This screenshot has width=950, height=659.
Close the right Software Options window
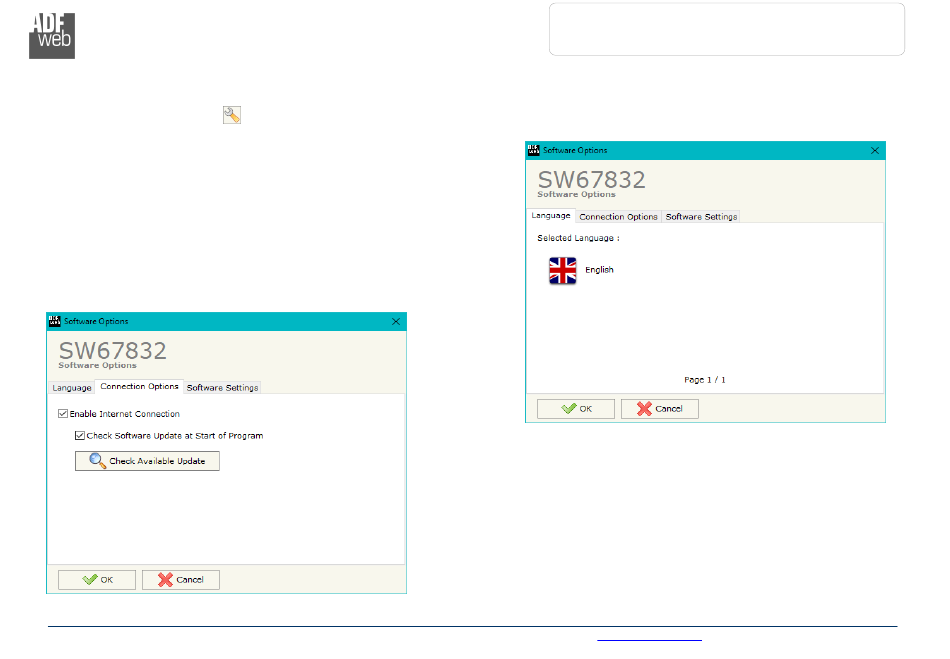875,150
